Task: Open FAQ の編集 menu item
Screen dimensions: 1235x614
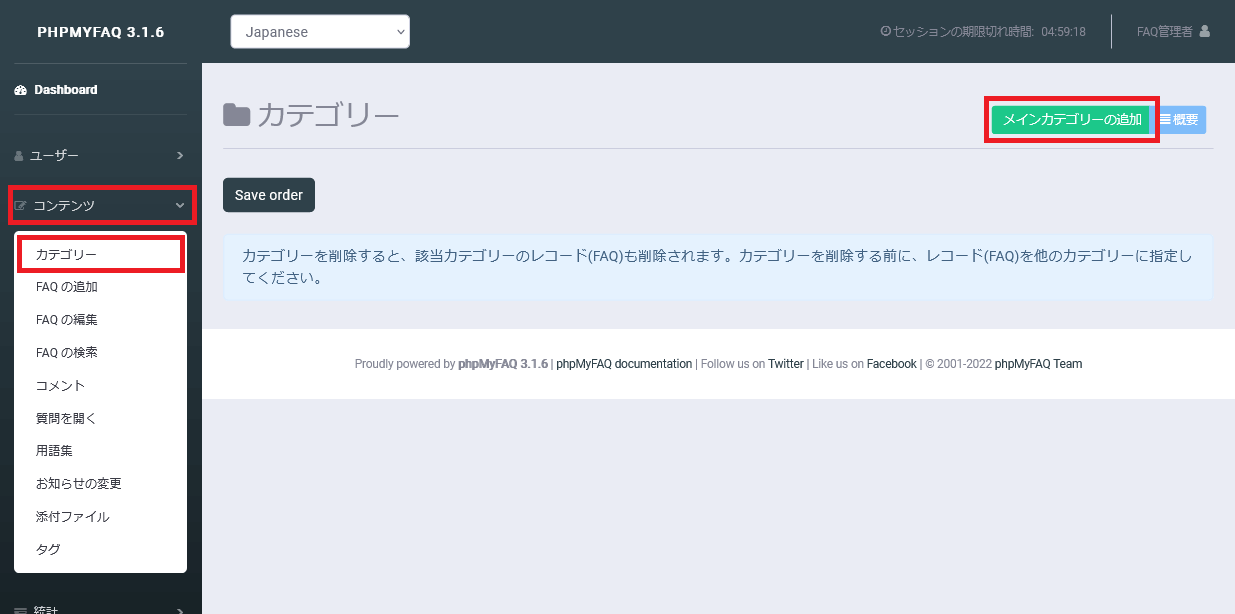Action: point(66,320)
